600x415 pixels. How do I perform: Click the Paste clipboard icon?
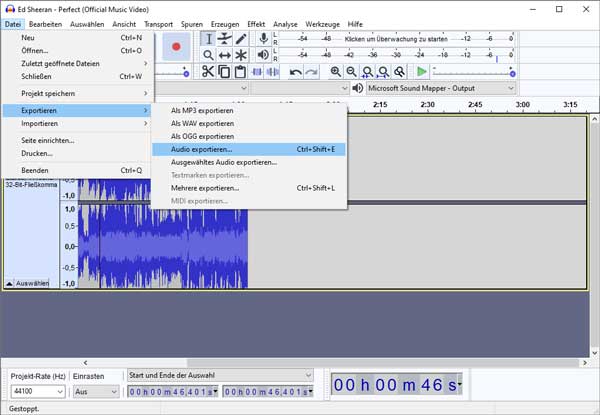pos(240,72)
